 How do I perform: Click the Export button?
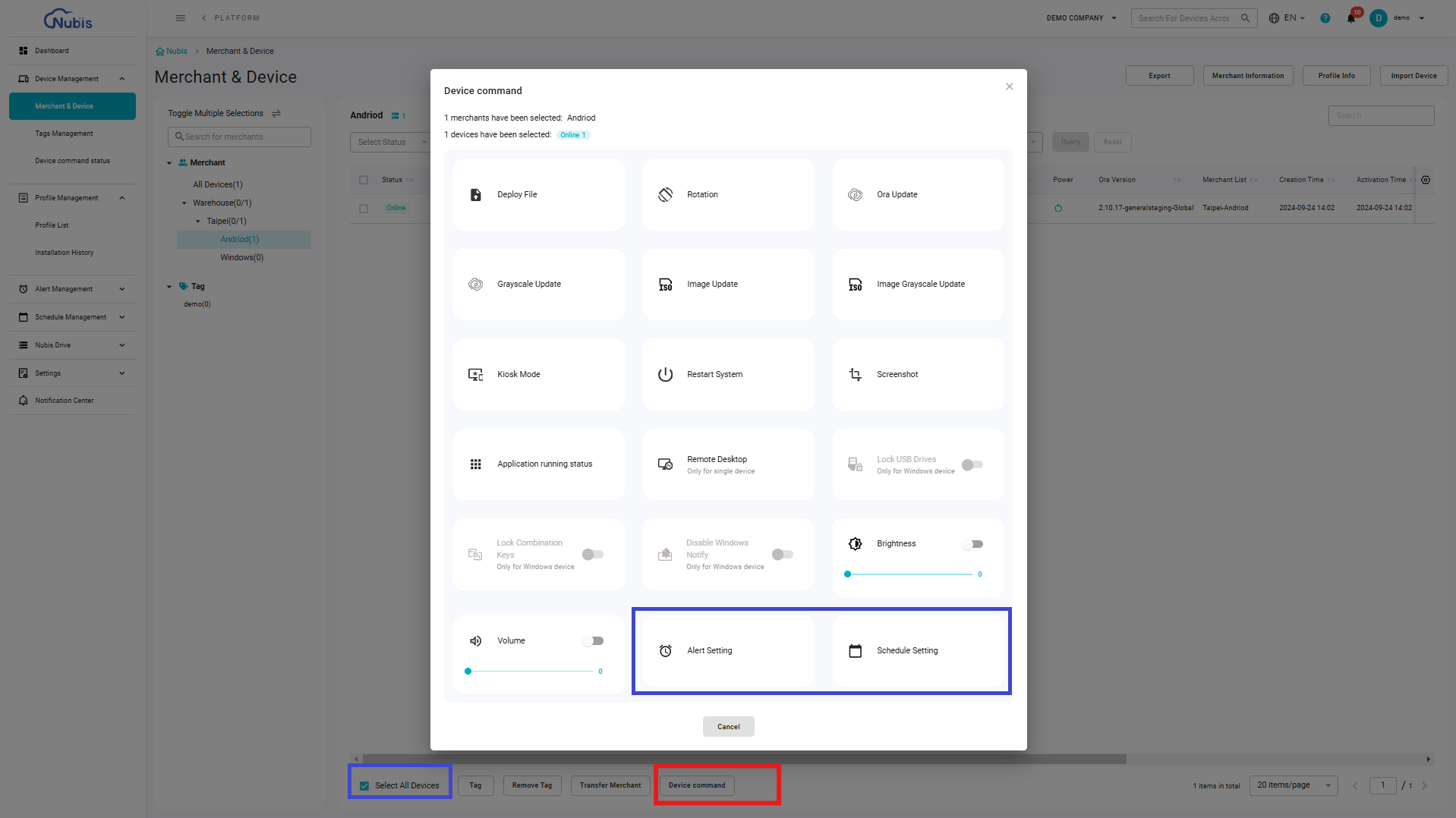click(1159, 76)
